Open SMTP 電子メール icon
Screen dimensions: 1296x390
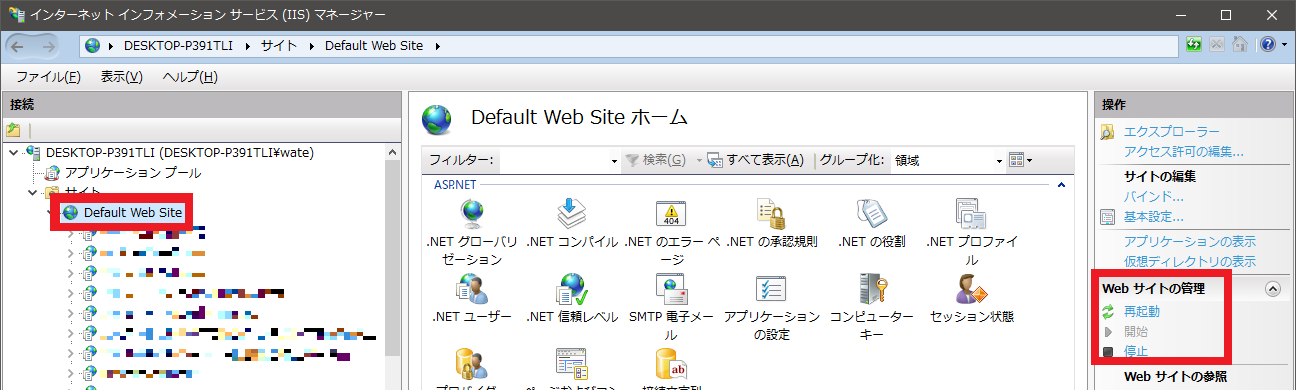[671, 288]
